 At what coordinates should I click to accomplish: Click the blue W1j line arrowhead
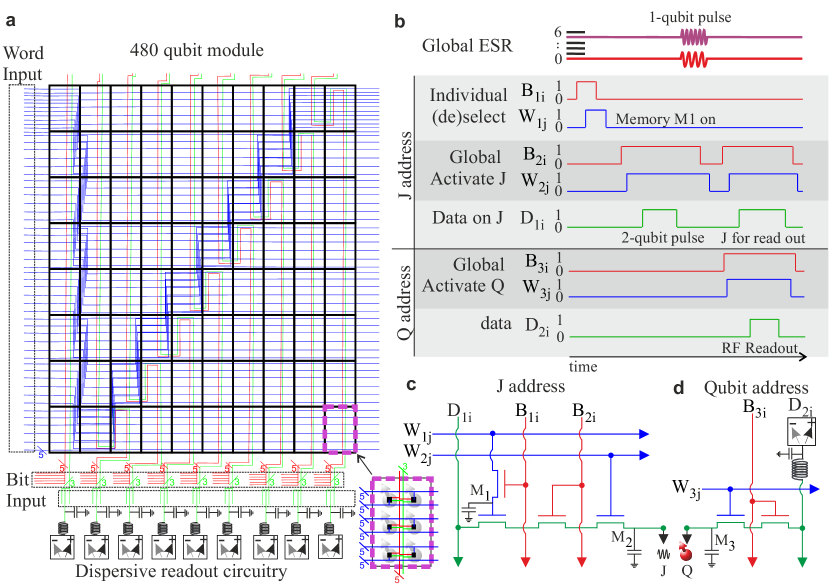tap(644, 434)
